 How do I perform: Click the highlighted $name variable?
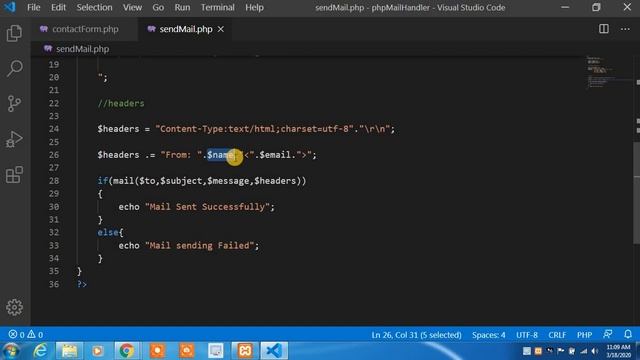click(x=220, y=155)
